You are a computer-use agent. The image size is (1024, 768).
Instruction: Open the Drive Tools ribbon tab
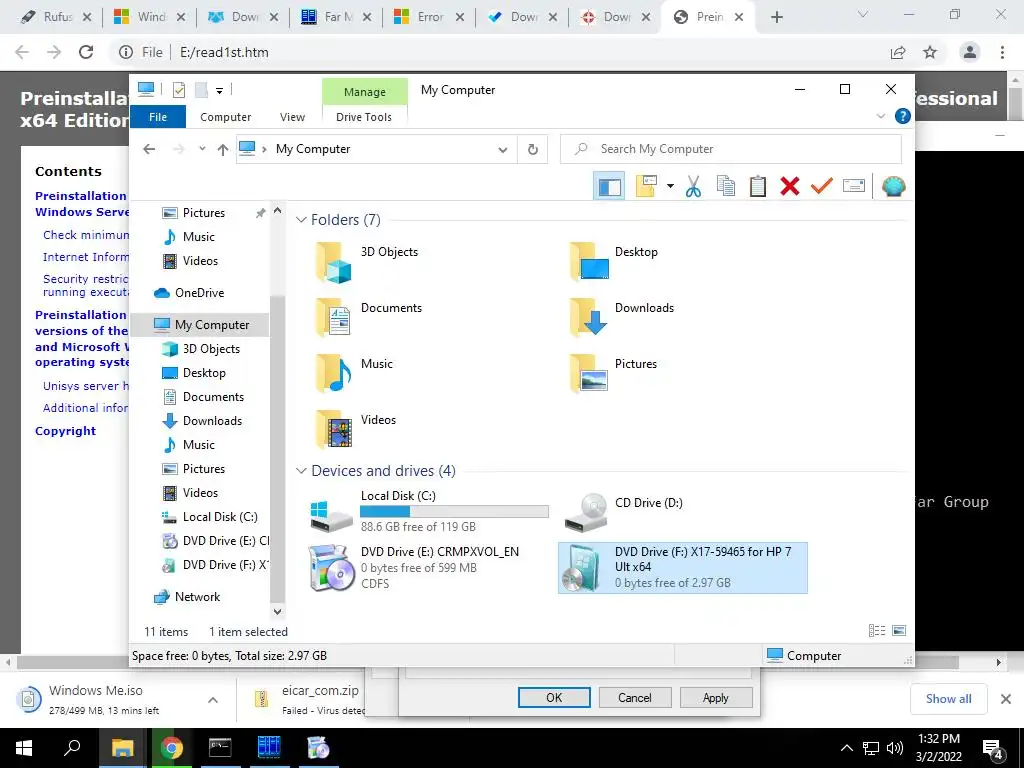(364, 117)
